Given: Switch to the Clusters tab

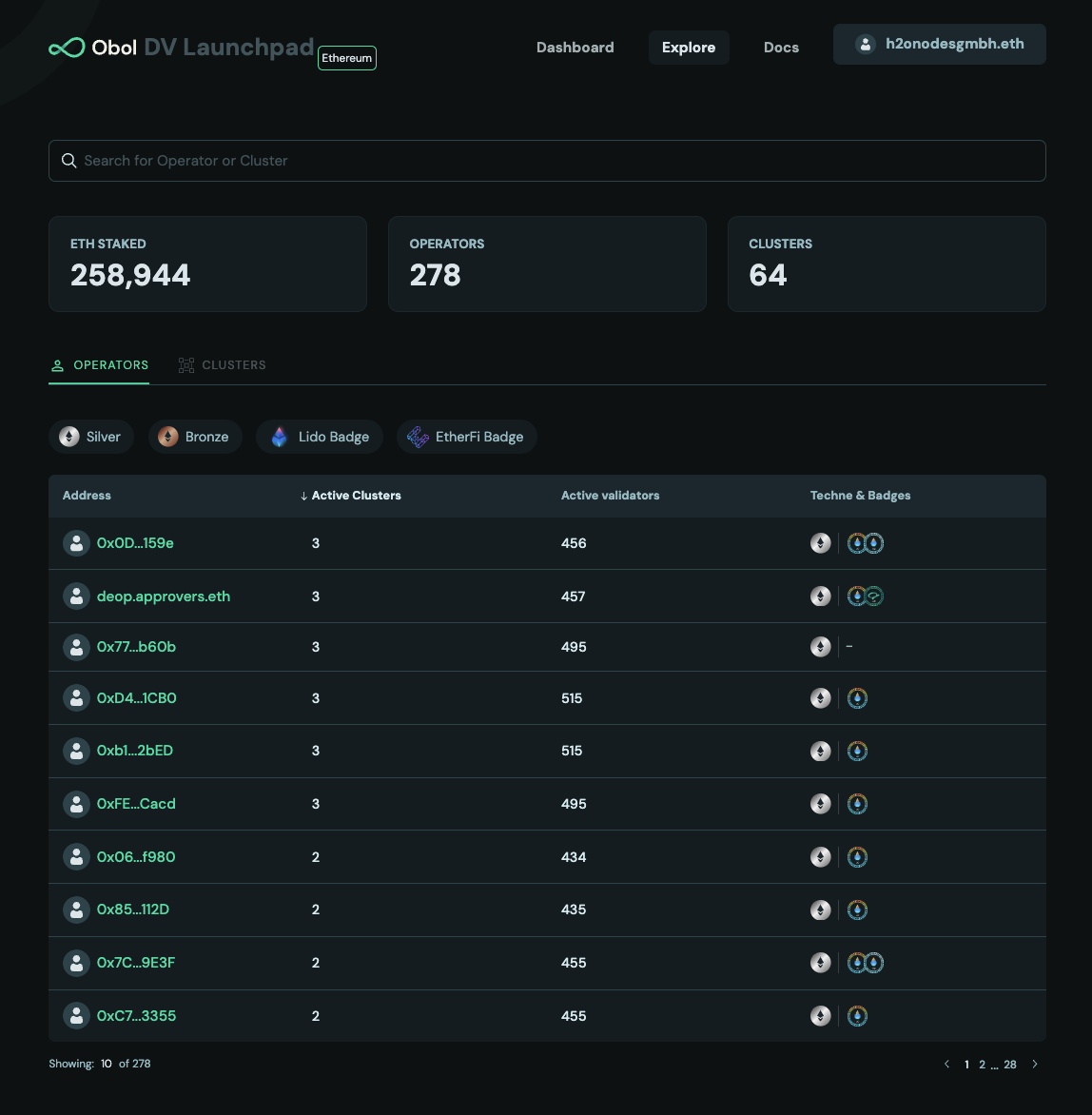Looking at the screenshot, I should click(223, 365).
